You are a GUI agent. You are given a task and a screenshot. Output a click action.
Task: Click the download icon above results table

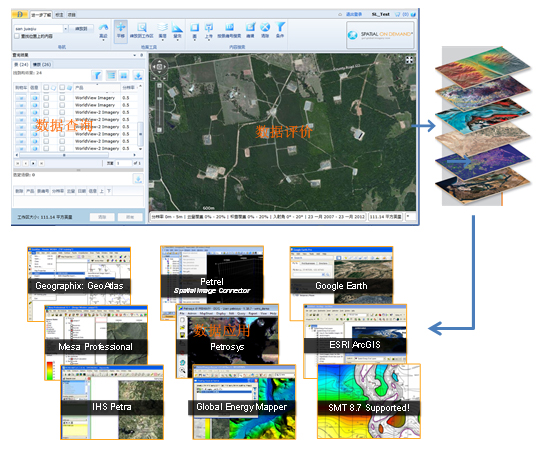click(x=138, y=75)
